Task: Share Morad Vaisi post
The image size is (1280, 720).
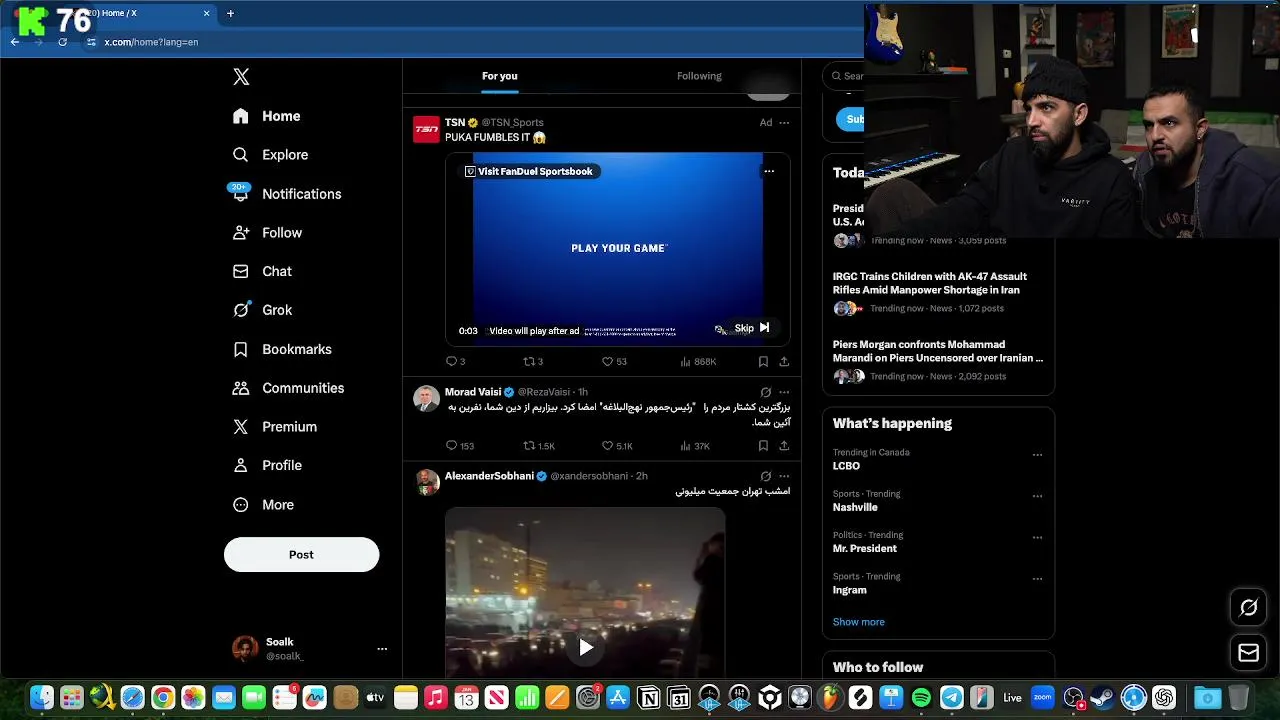Action: (784, 446)
